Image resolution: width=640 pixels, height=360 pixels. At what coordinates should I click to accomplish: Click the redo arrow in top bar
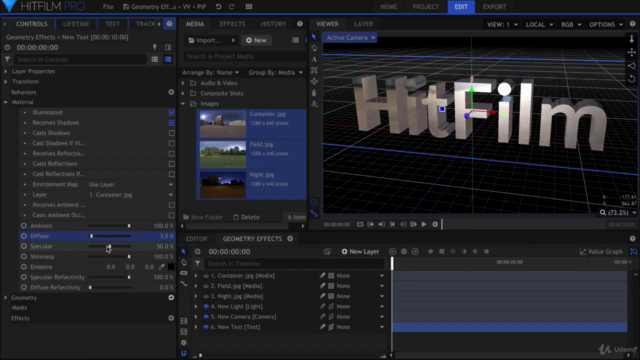[231, 7]
